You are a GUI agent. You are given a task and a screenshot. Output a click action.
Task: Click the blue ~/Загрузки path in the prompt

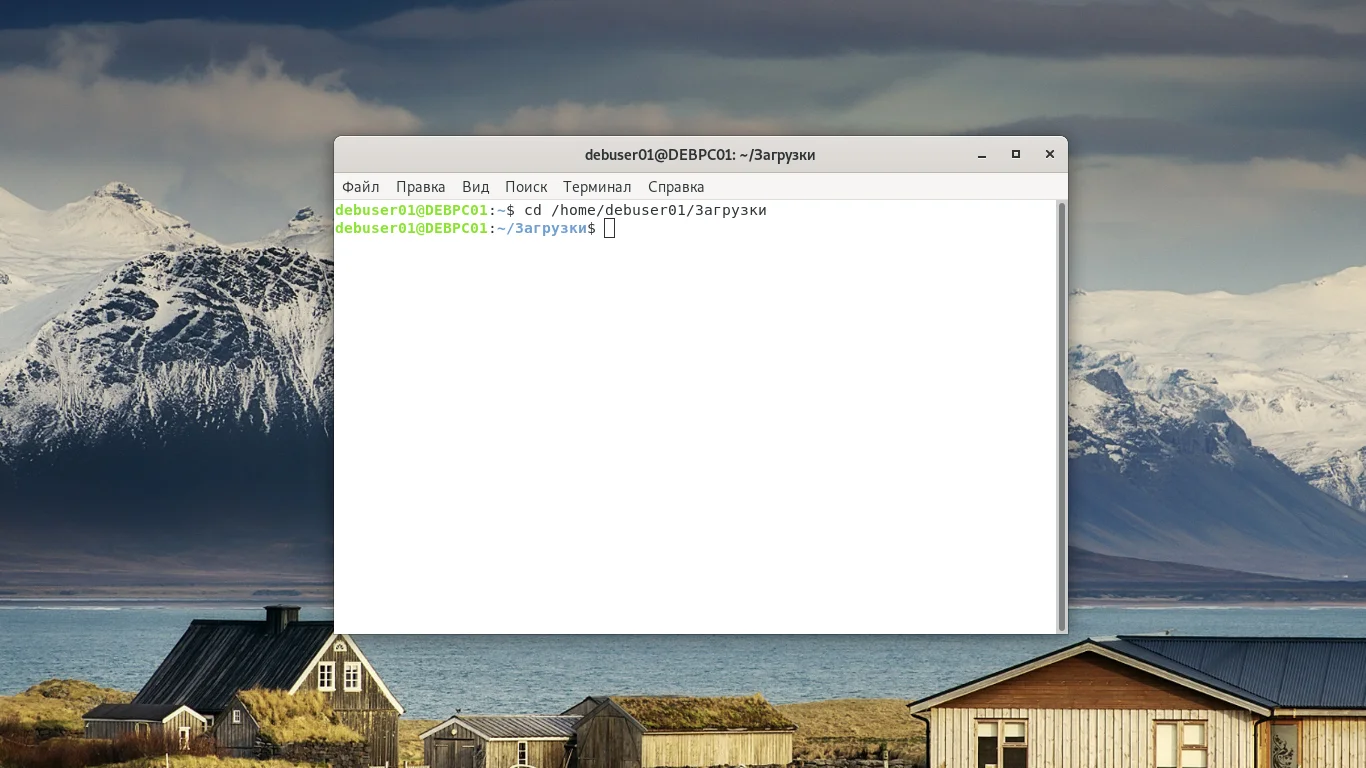pyautogui.click(x=542, y=229)
